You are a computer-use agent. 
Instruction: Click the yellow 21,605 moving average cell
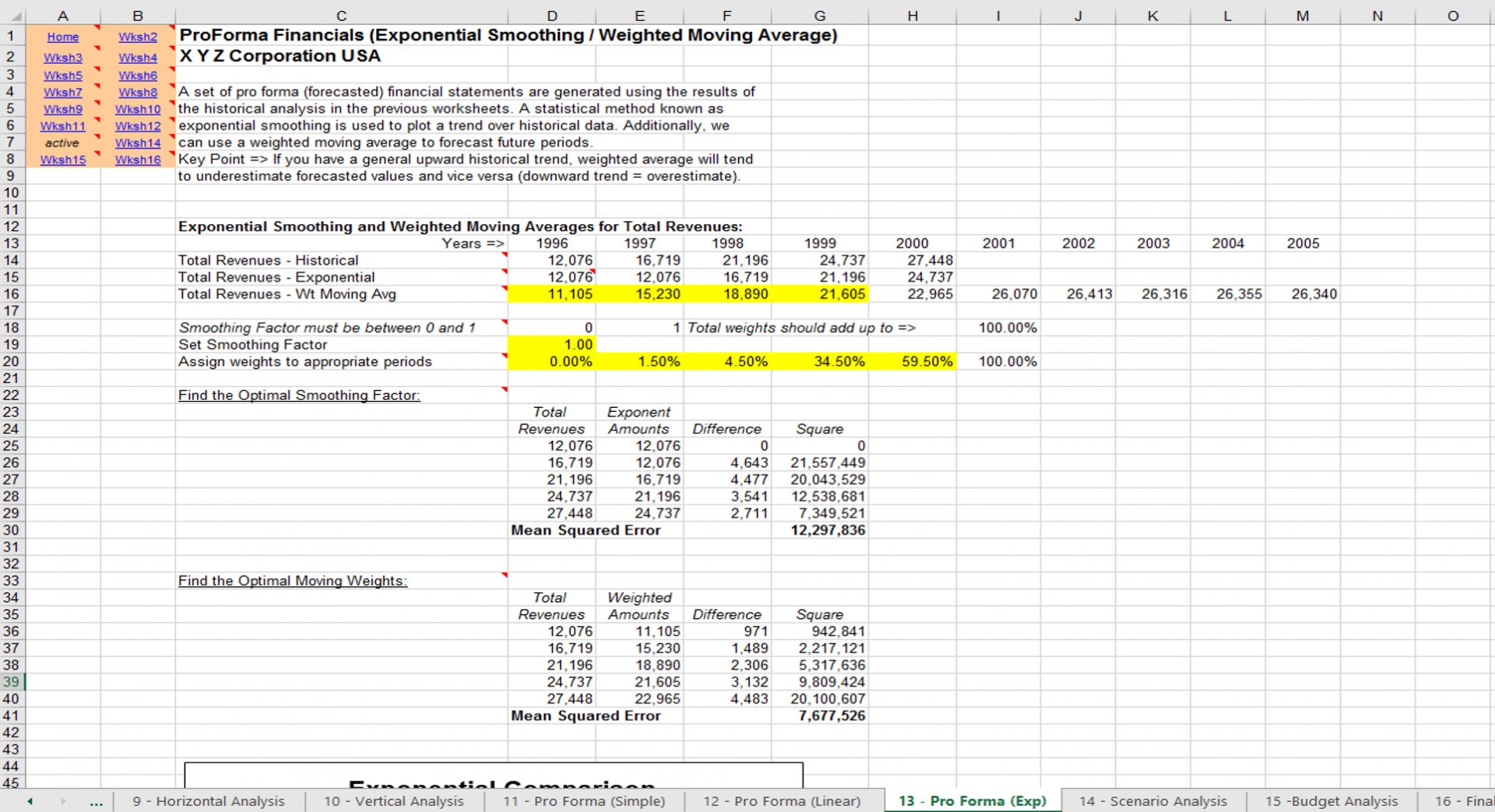click(x=821, y=294)
